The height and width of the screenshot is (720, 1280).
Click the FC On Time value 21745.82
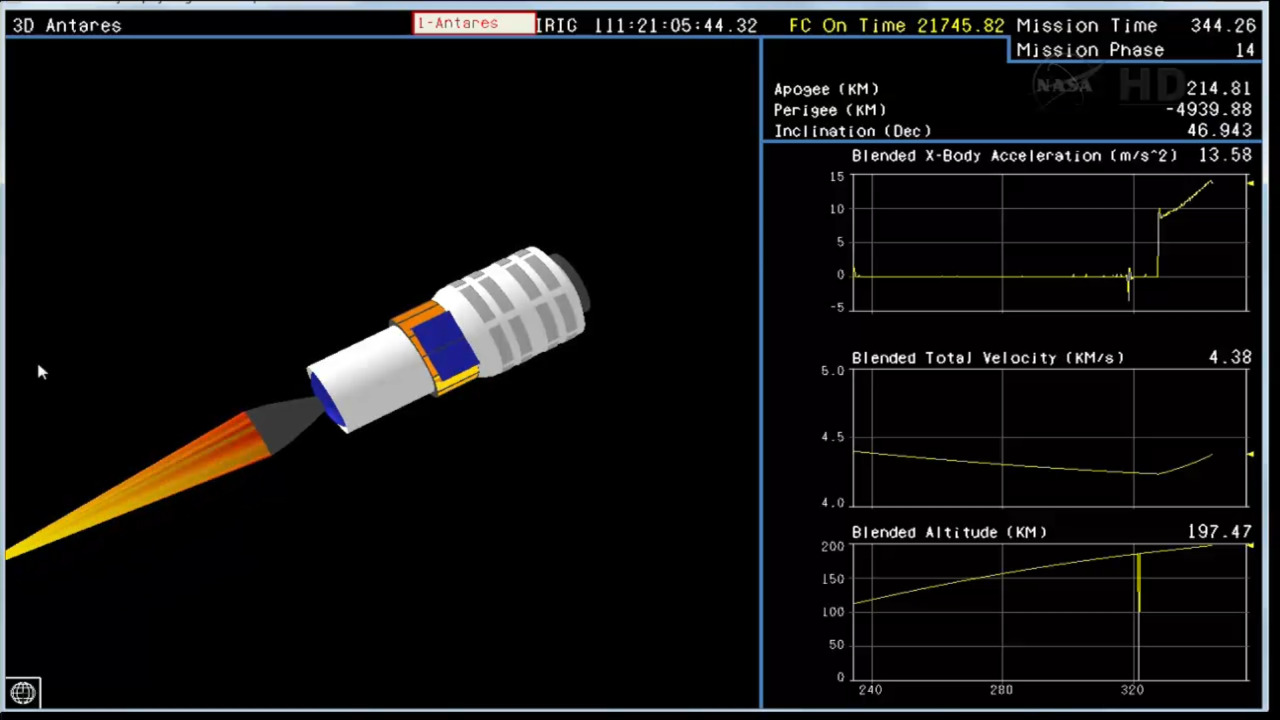pyautogui.click(x=960, y=25)
